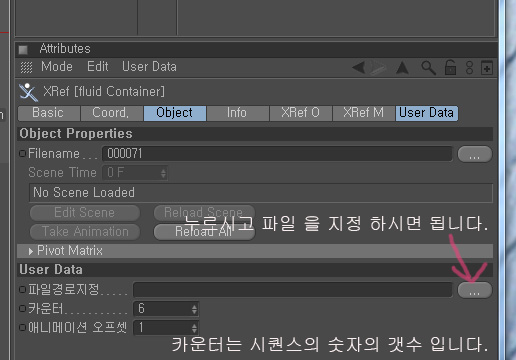The width and height of the screenshot is (516, 360).
Task: Open the Edit menu
Action: tap(98, 67)
